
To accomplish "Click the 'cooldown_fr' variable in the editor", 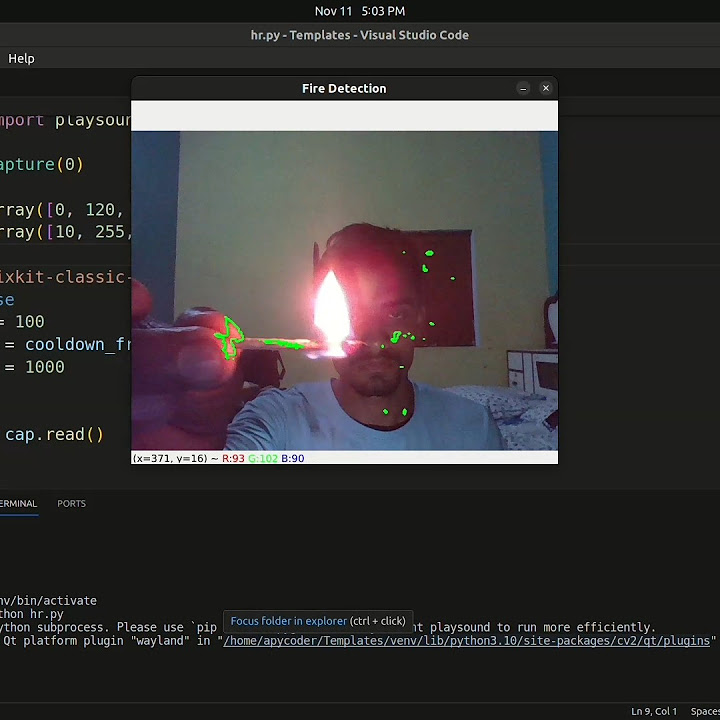I will pos(78,344).
